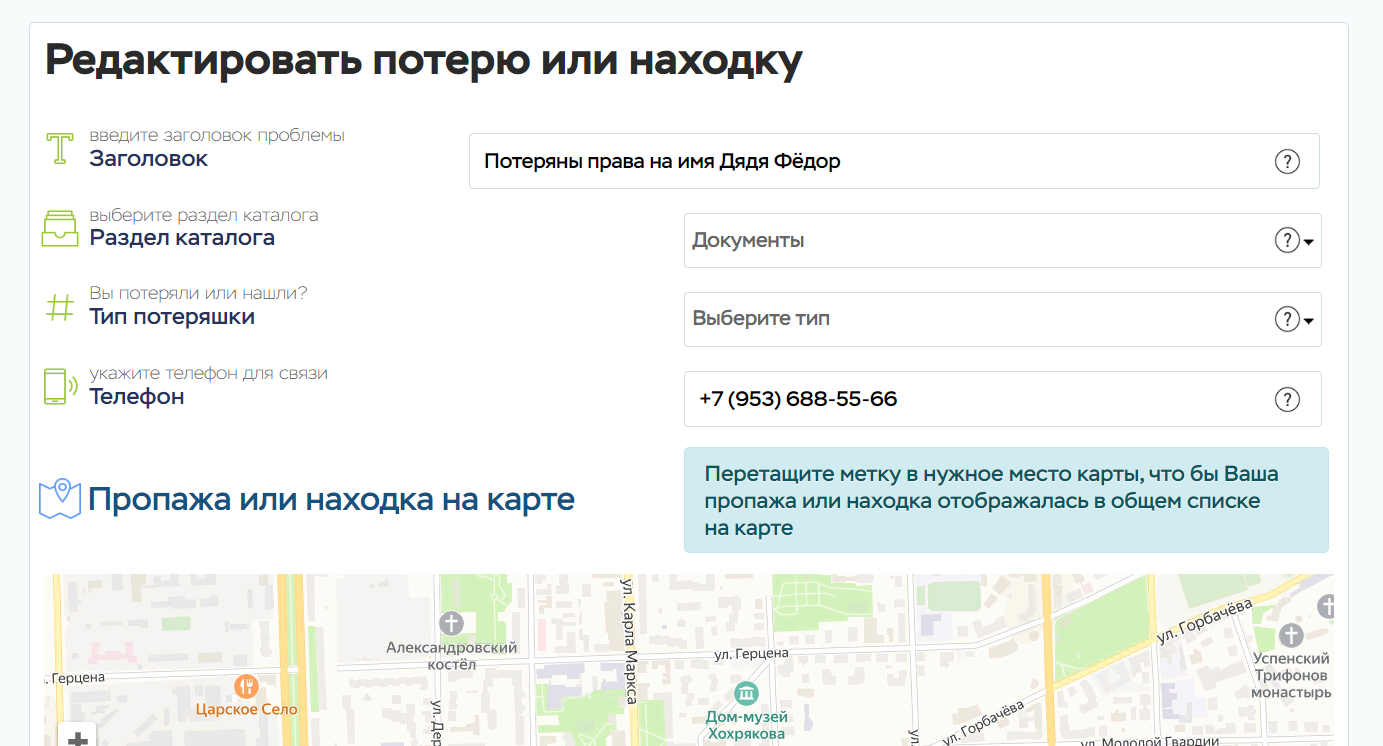This screenshot has height=746, width=1383.
Task: Click the help icon in the Выберите тип field
Action: point(1286,320)
